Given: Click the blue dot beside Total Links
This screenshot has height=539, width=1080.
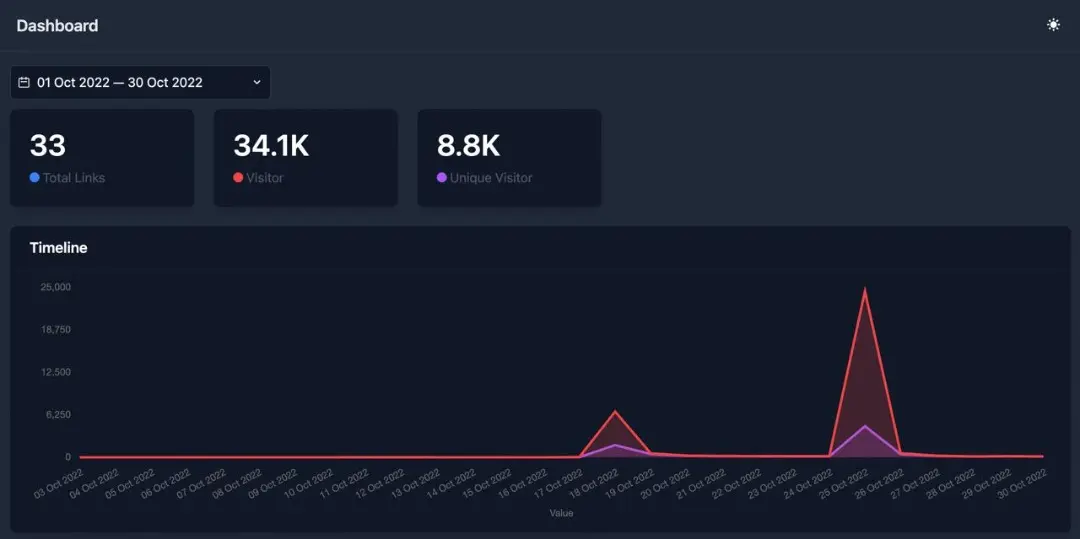Looking at the screenshot, I should 35,178.
